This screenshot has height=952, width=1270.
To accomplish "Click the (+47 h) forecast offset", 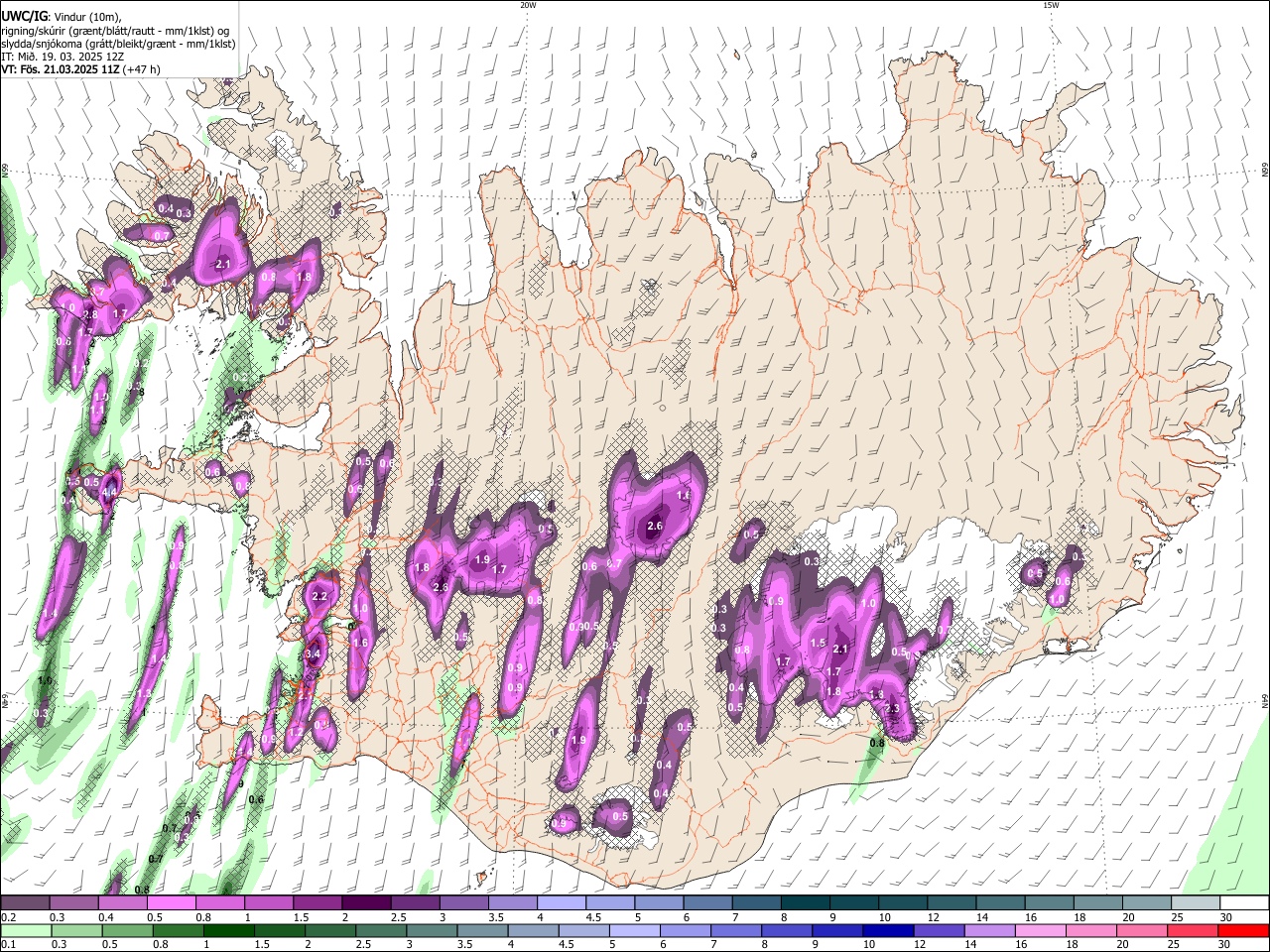I will 142,69.
